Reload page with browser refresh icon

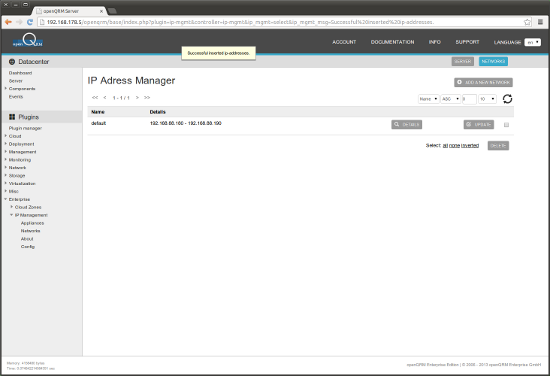point(30,22)
